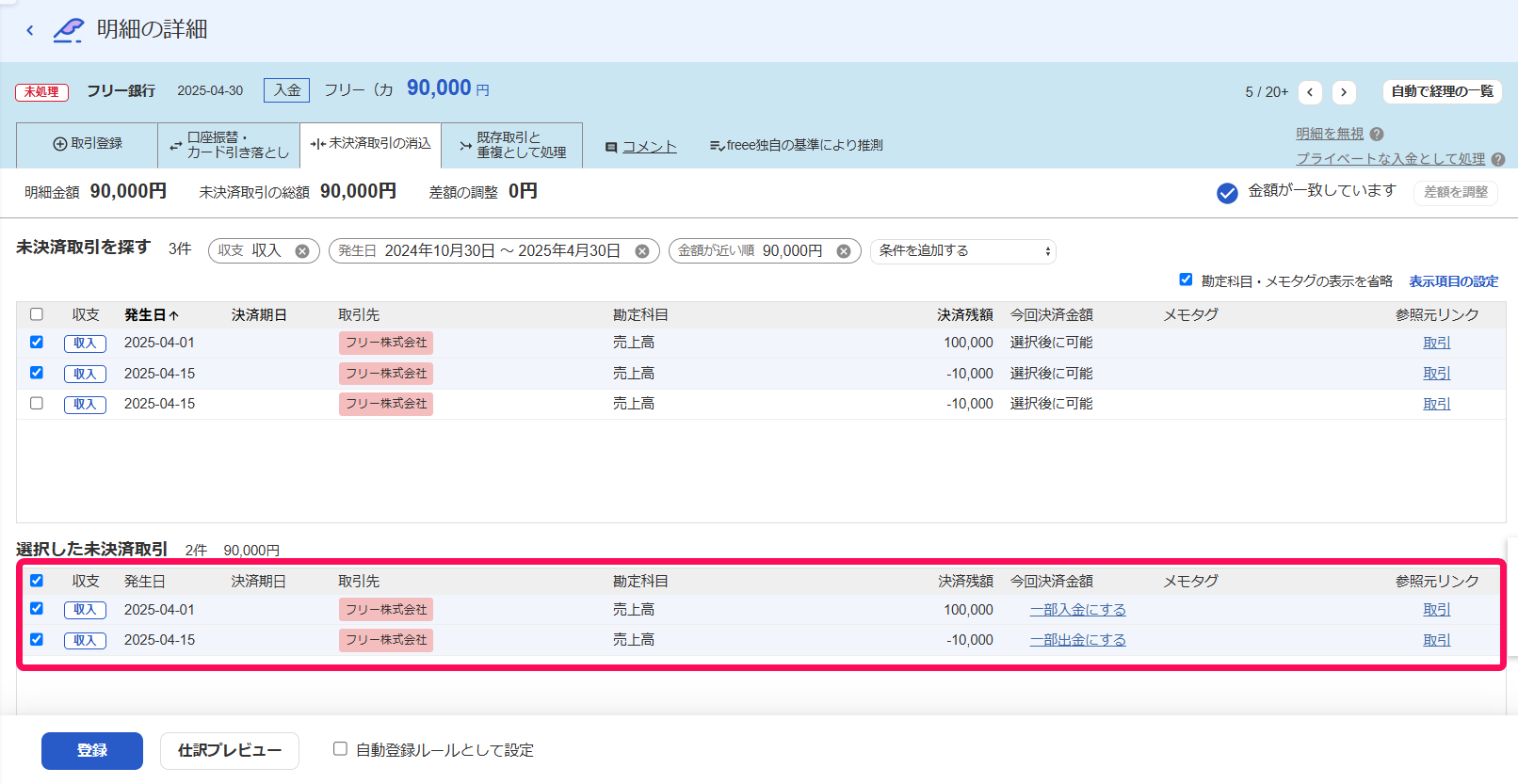The image size is (1518, 784).
Task: Open 取引 link in unchecked 2025-04-15 row
Action: [x=1436, y=404]
